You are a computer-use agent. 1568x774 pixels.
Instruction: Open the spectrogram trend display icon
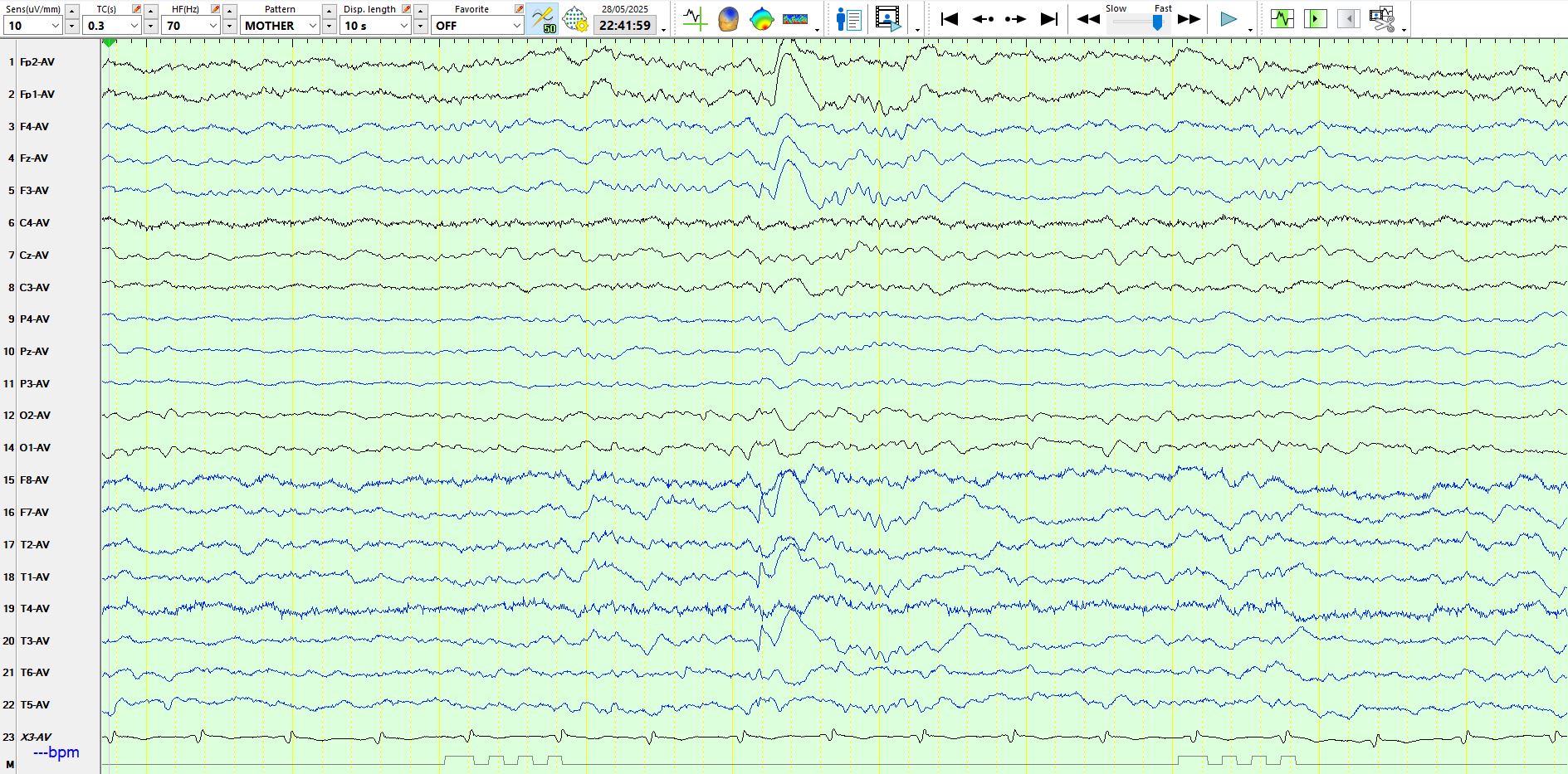tap(795, 19)
